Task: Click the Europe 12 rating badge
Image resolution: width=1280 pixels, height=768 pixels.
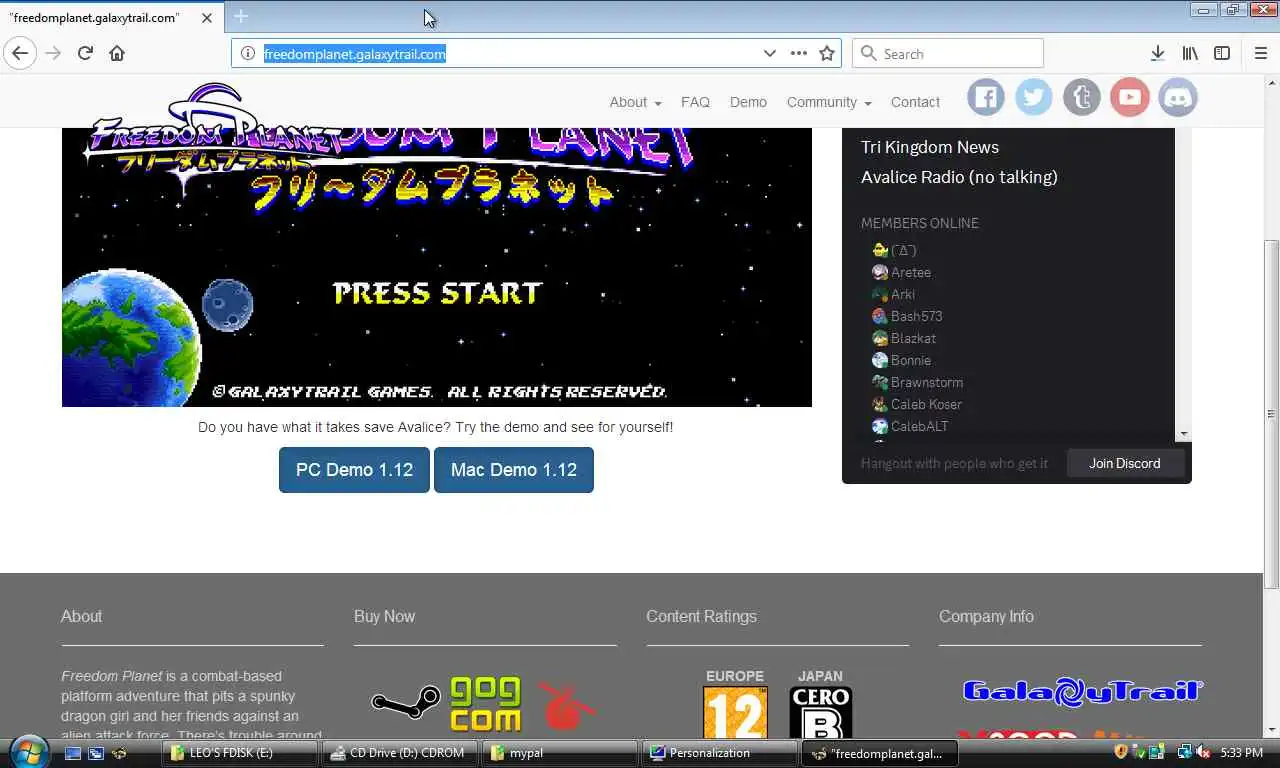Action: tap(735, 711)
